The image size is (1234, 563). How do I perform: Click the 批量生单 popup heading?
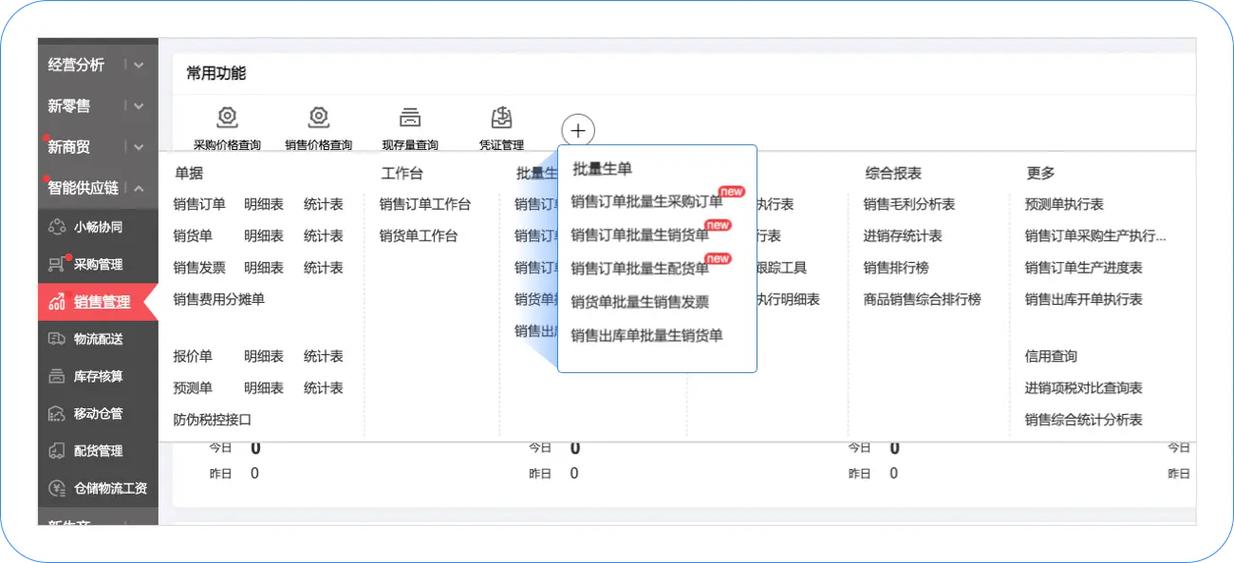coord(602,169)
